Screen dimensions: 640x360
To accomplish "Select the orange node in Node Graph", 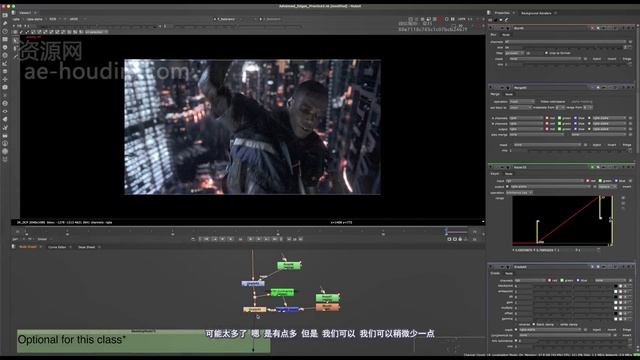I will point(327,306).
